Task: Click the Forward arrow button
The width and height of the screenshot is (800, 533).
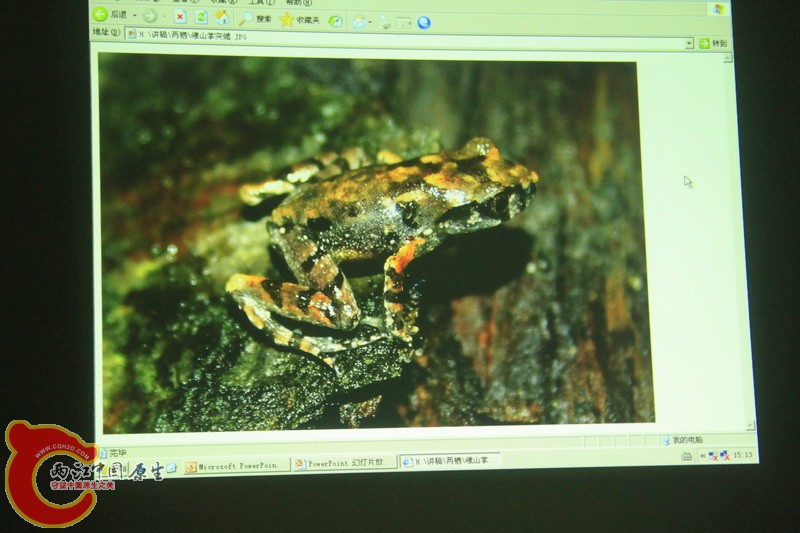Action: tap(149, 16)
